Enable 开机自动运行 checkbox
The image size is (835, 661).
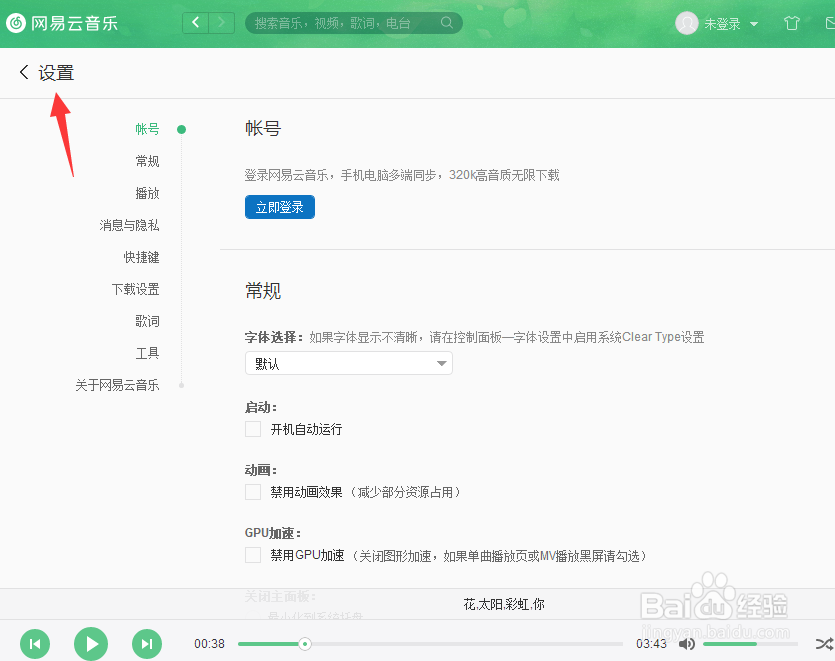pos(253,429)
